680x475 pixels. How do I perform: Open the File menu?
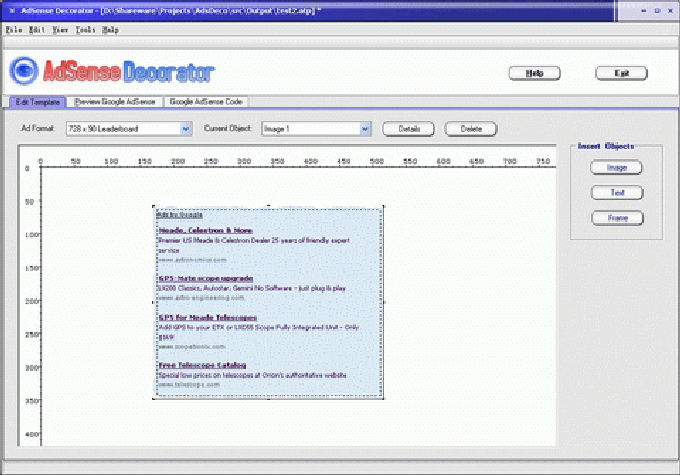click(14, 30)
